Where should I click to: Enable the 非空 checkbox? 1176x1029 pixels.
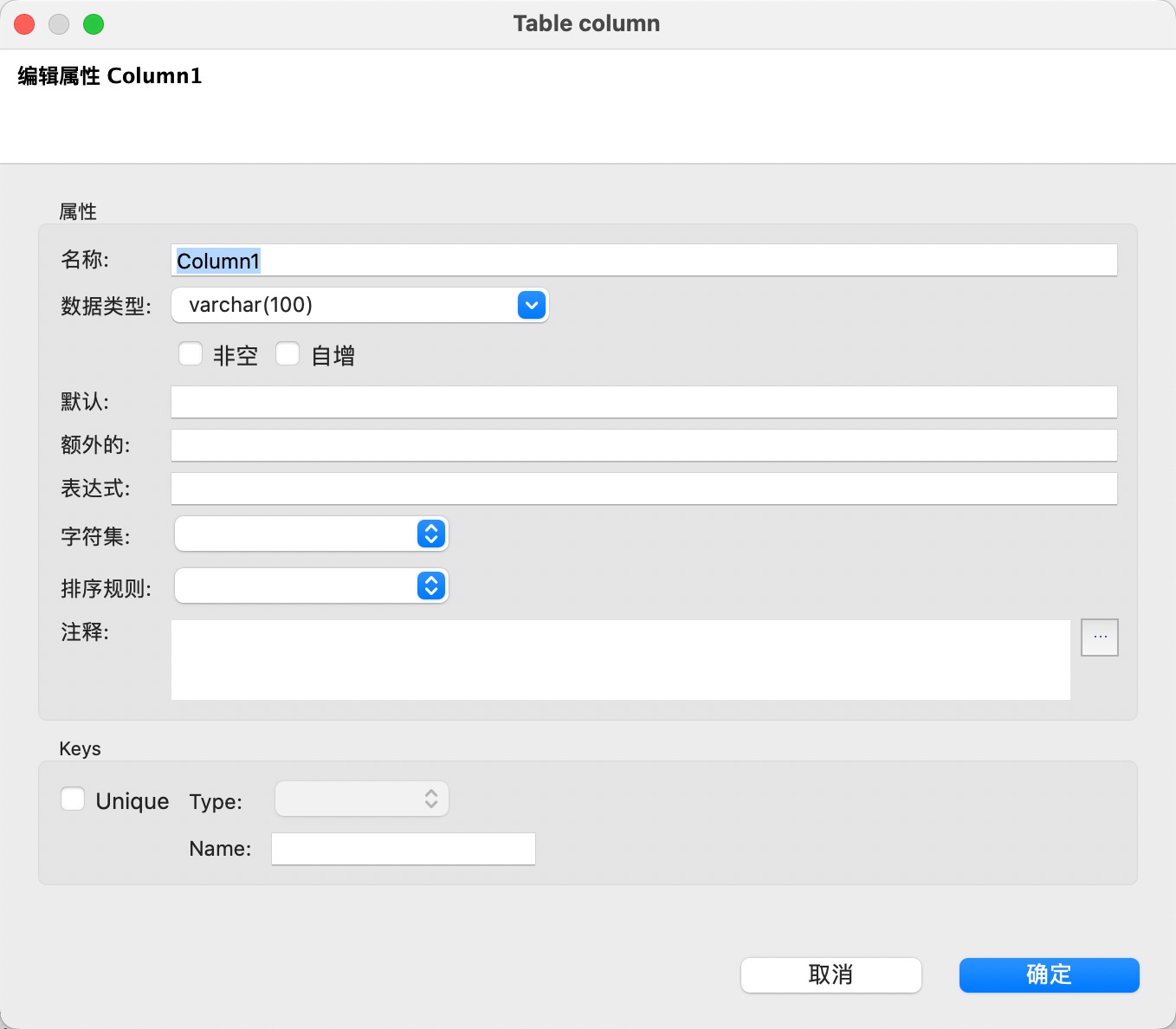pyautogui.click(x=191, y=354)
